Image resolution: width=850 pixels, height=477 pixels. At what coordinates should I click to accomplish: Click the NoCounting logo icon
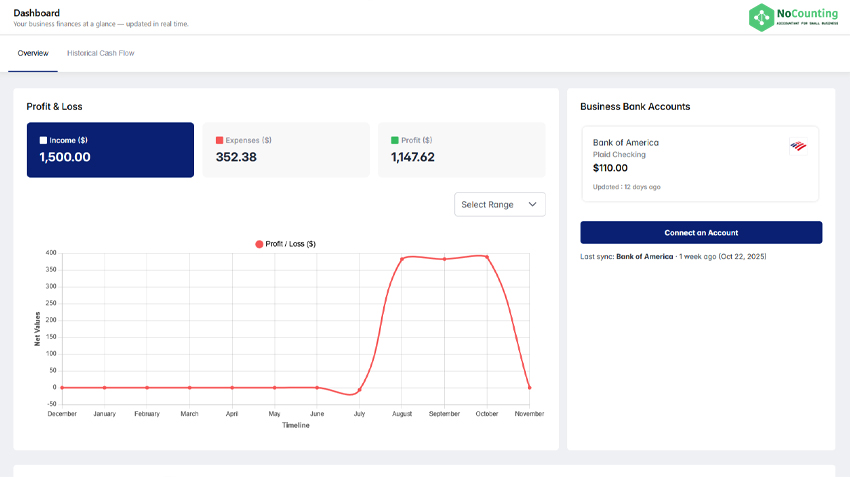pyautogui.click(x=762, y=17)
